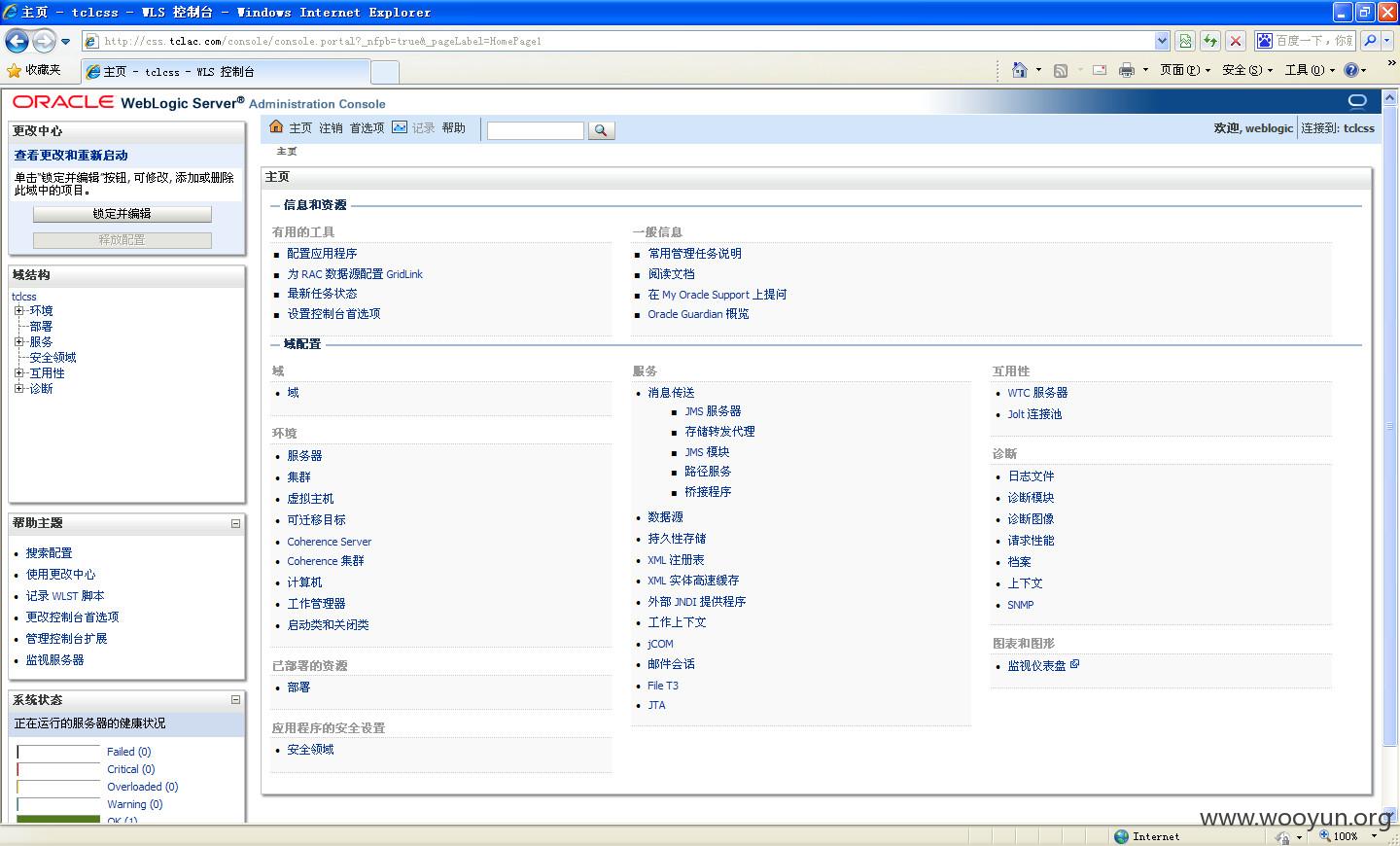Click the address bar URL field

(618, 41)
